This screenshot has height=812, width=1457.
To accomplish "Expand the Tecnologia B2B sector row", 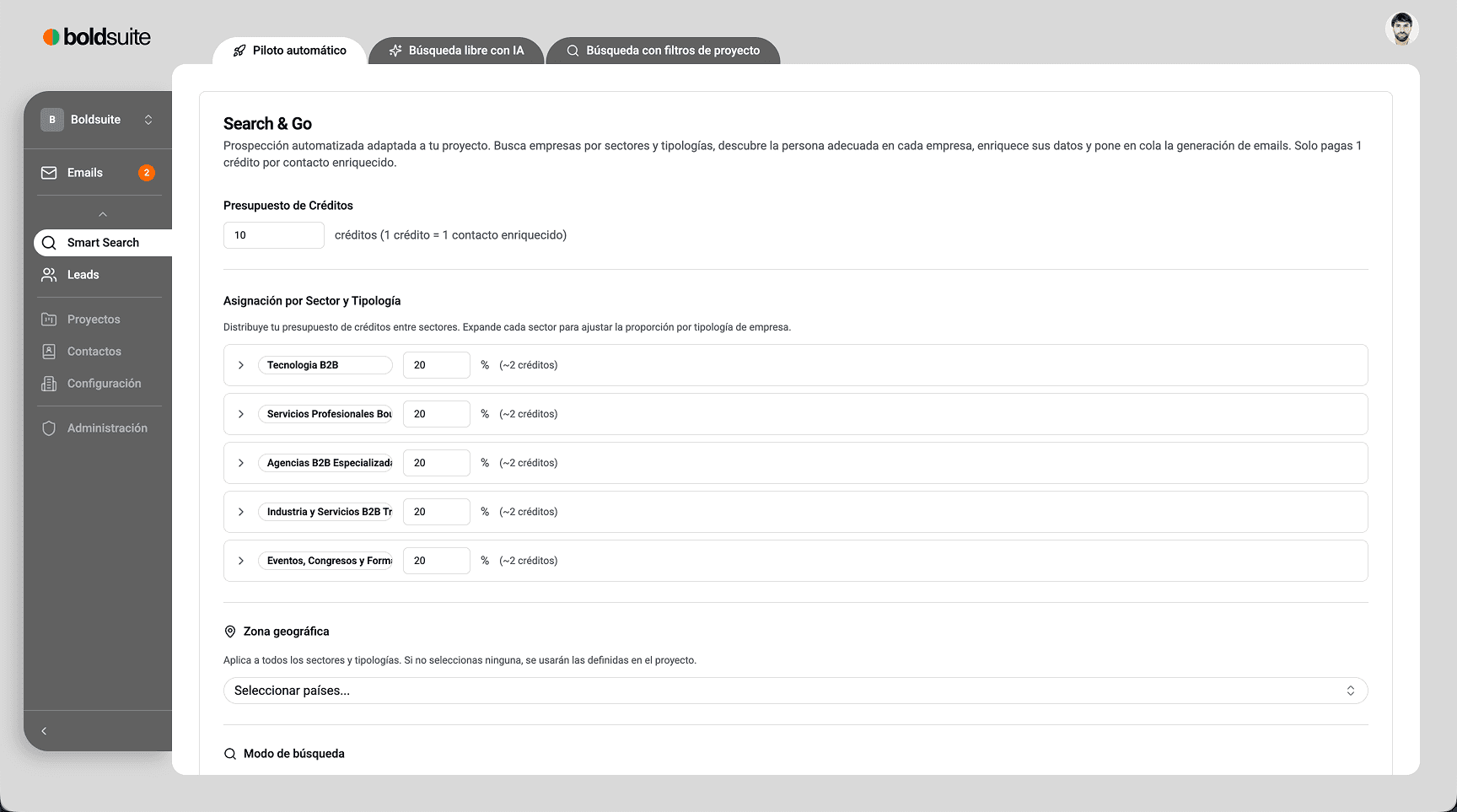I will point(241,365).
